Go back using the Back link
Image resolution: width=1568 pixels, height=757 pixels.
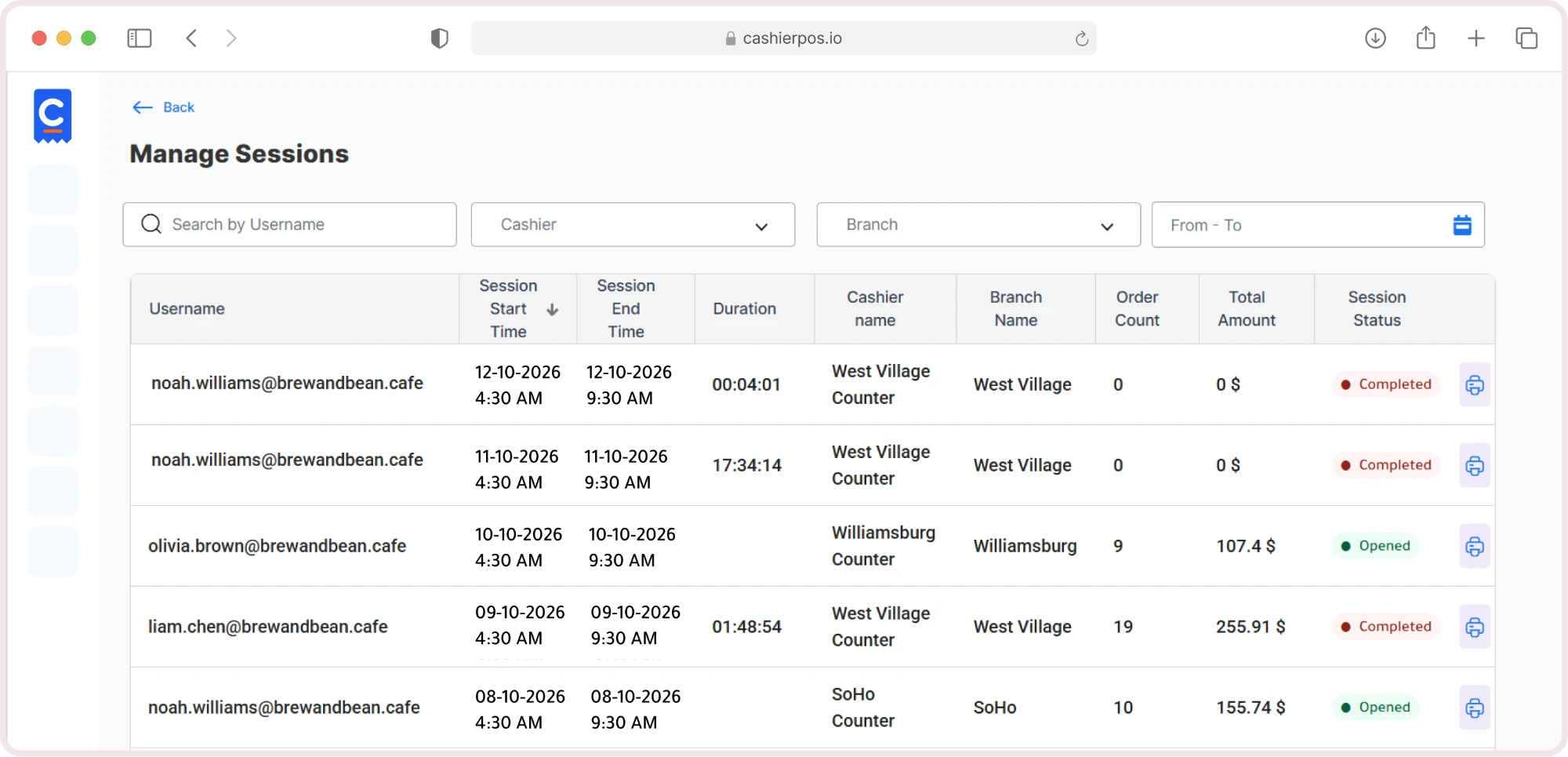click(164, 107)
